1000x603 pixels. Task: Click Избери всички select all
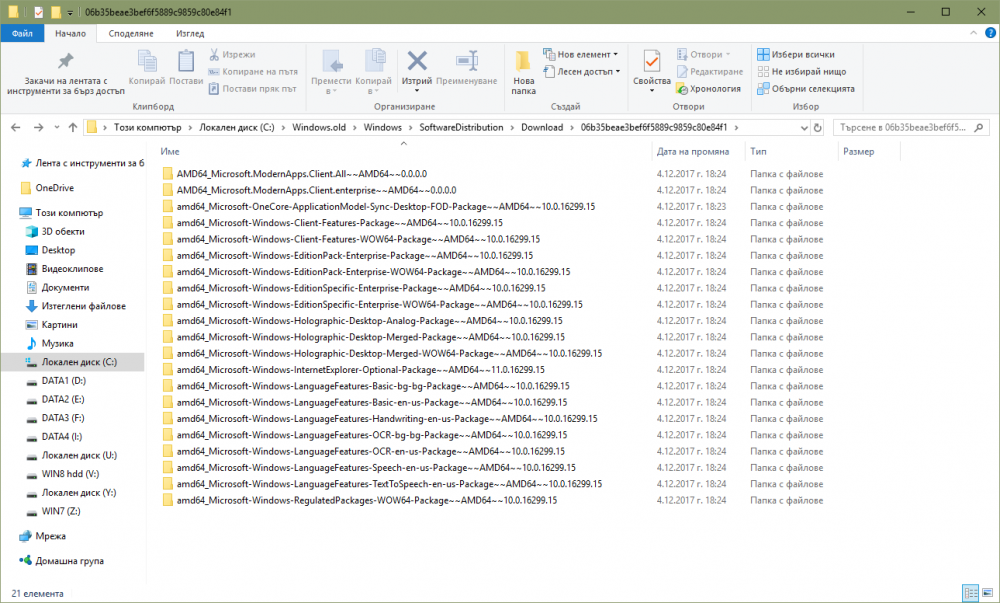pyautogui.click(x=796, y=55)
